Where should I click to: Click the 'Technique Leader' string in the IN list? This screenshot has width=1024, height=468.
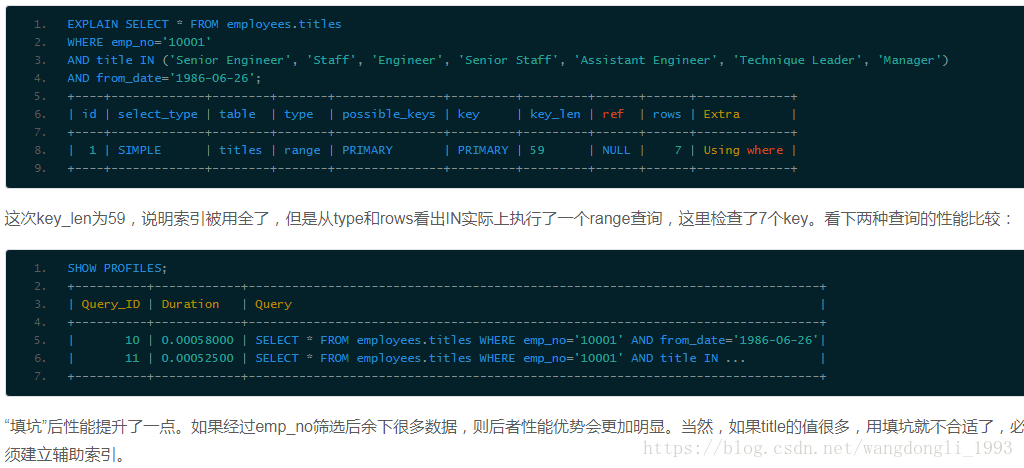pos(801,60)
